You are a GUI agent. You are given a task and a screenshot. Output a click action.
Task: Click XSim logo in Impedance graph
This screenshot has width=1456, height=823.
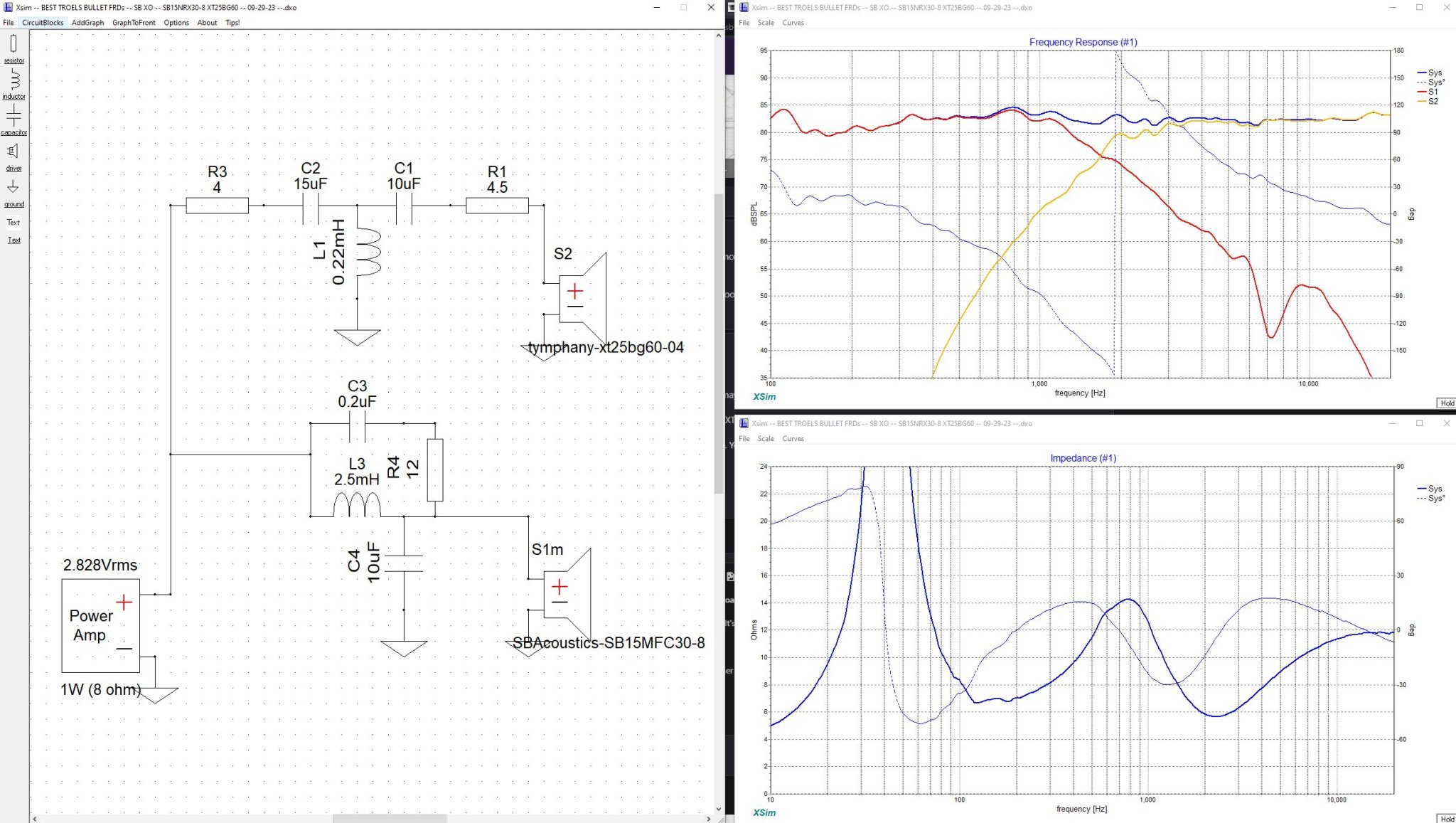(x=764, y=812)
